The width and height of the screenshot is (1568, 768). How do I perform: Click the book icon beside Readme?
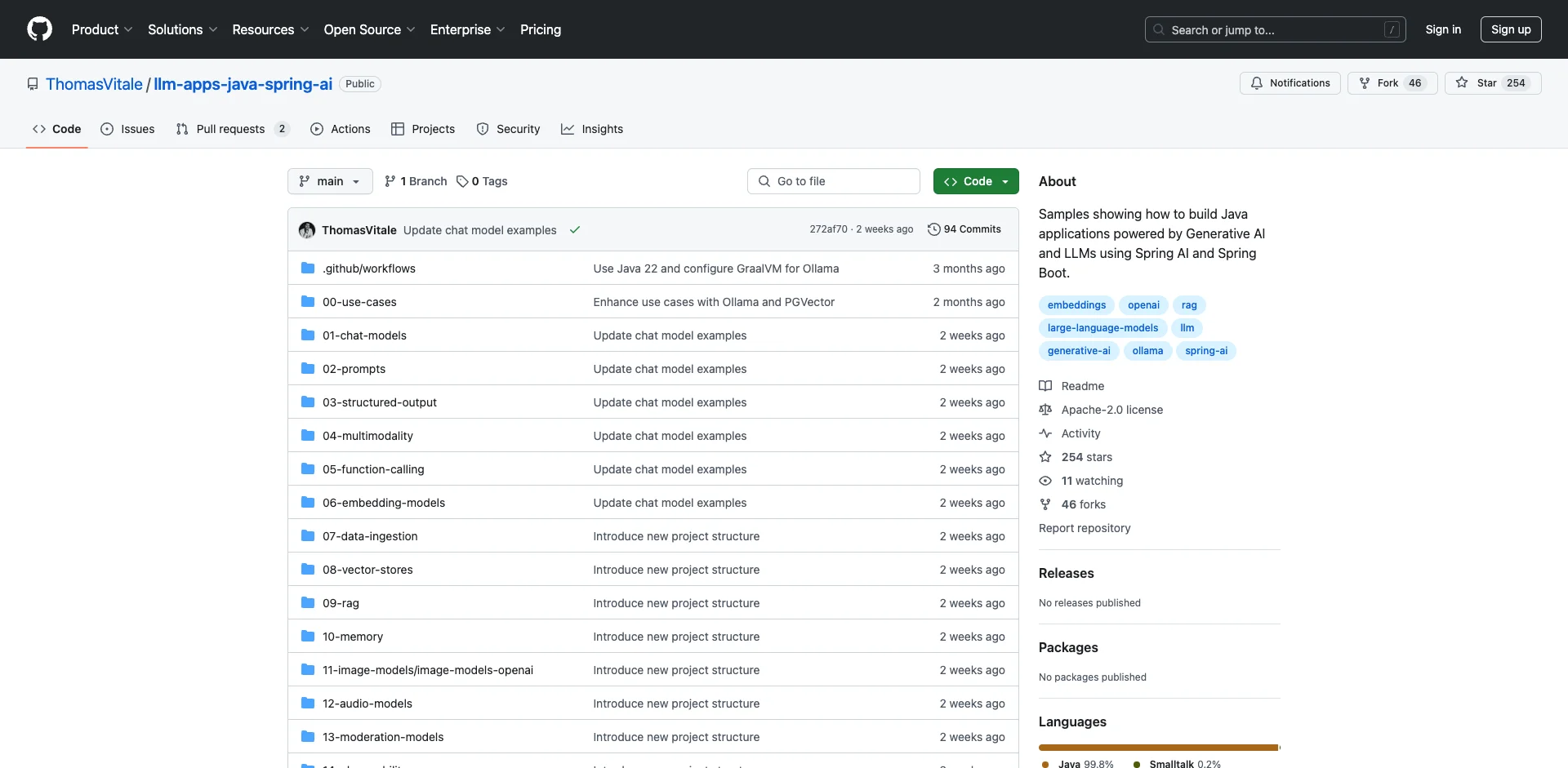coord(1045,386)
